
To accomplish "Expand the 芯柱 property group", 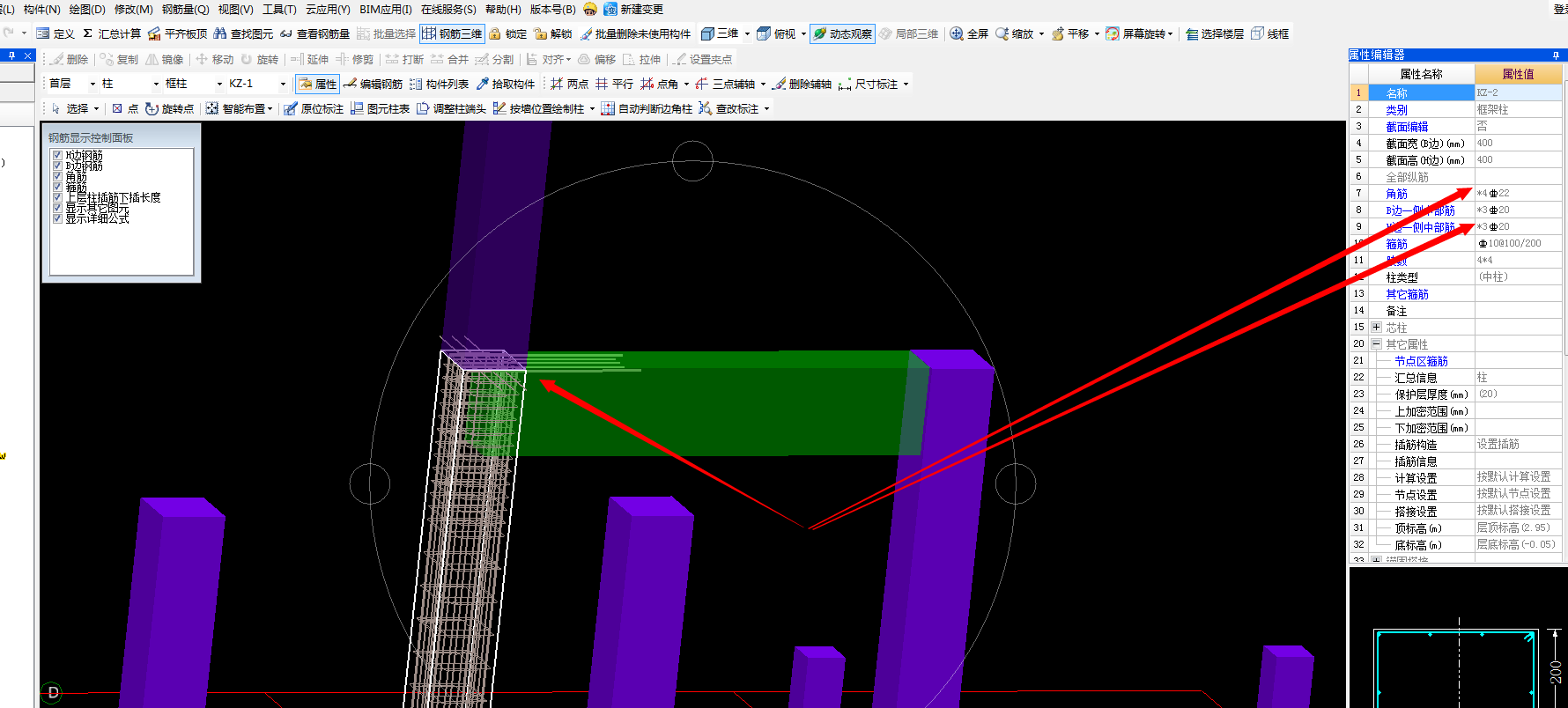I will (x=1376, y=328).
